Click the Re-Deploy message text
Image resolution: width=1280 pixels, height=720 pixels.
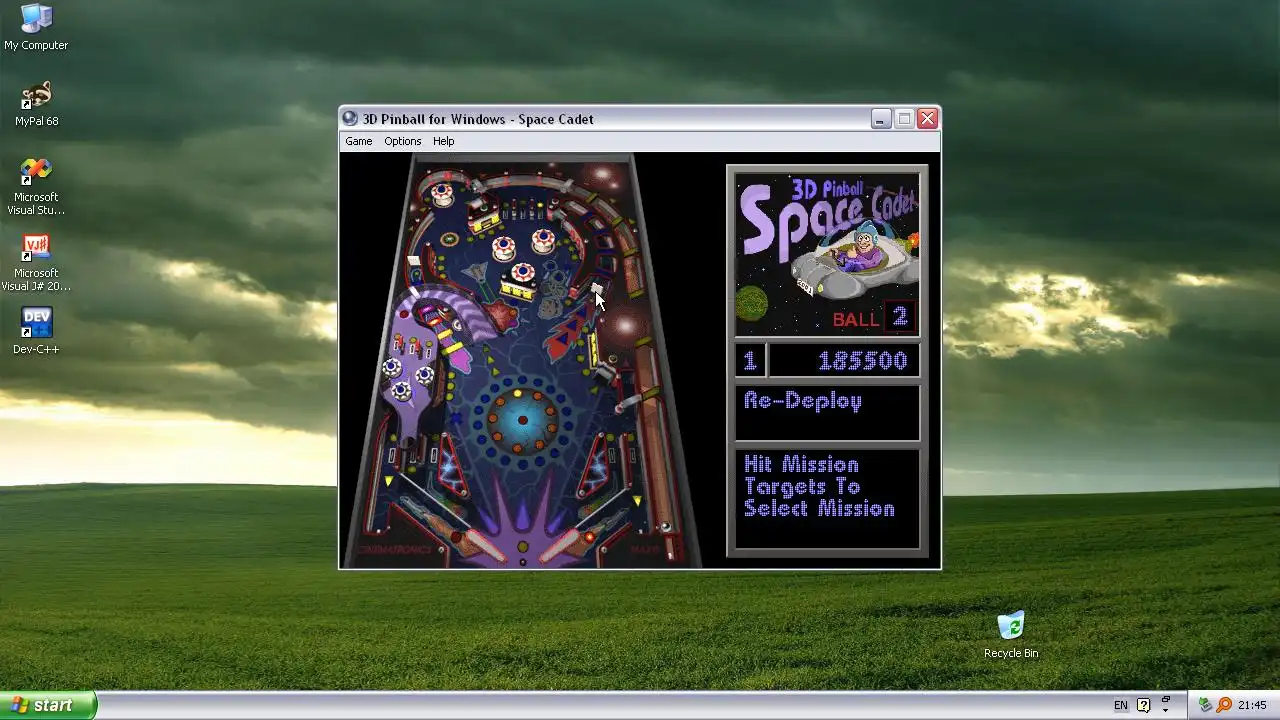point(803,401)
